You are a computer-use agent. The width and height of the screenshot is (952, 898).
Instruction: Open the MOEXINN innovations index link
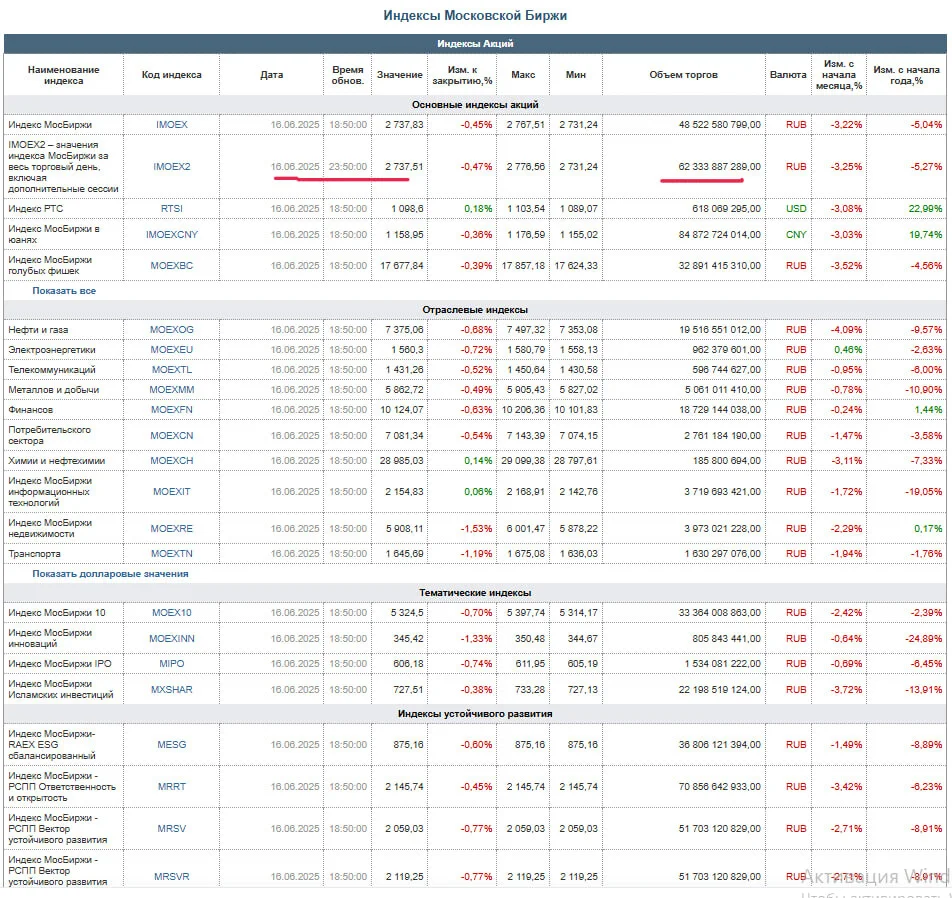[x=172, y=639]
